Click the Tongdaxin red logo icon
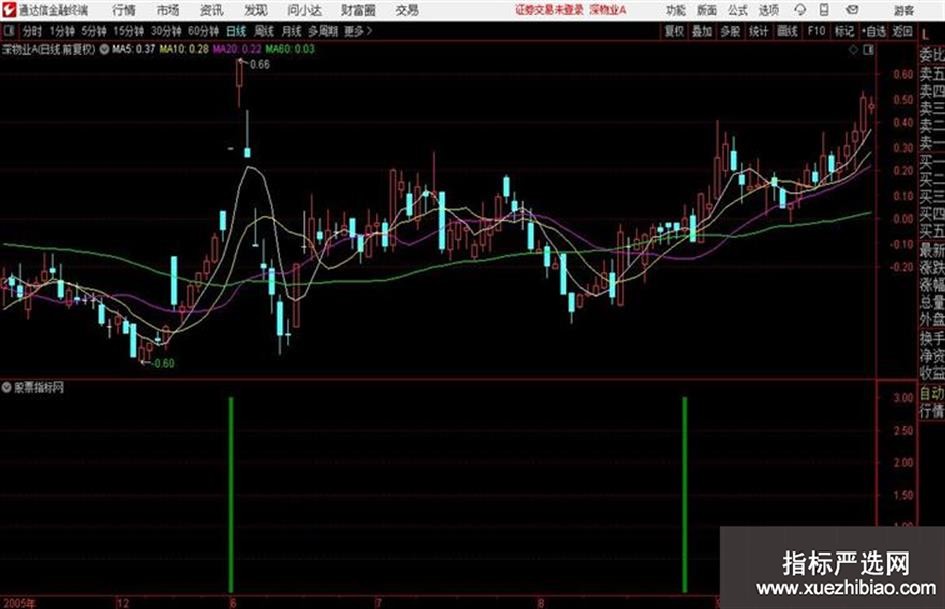The height and width of the screenshot is (609, 945). coord(8,10)
